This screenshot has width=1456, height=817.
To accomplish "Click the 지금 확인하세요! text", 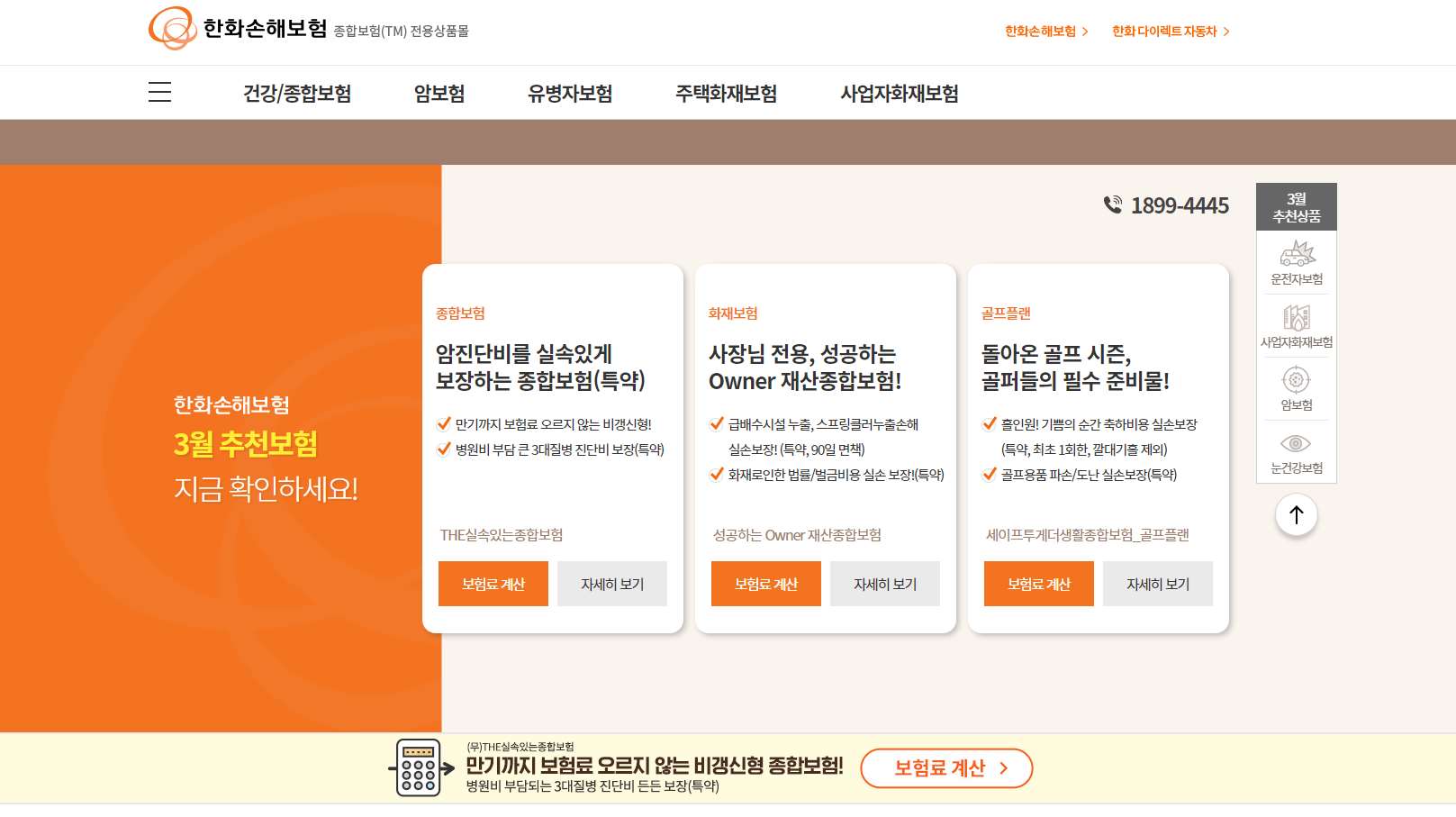I will (x=266, y=489).
